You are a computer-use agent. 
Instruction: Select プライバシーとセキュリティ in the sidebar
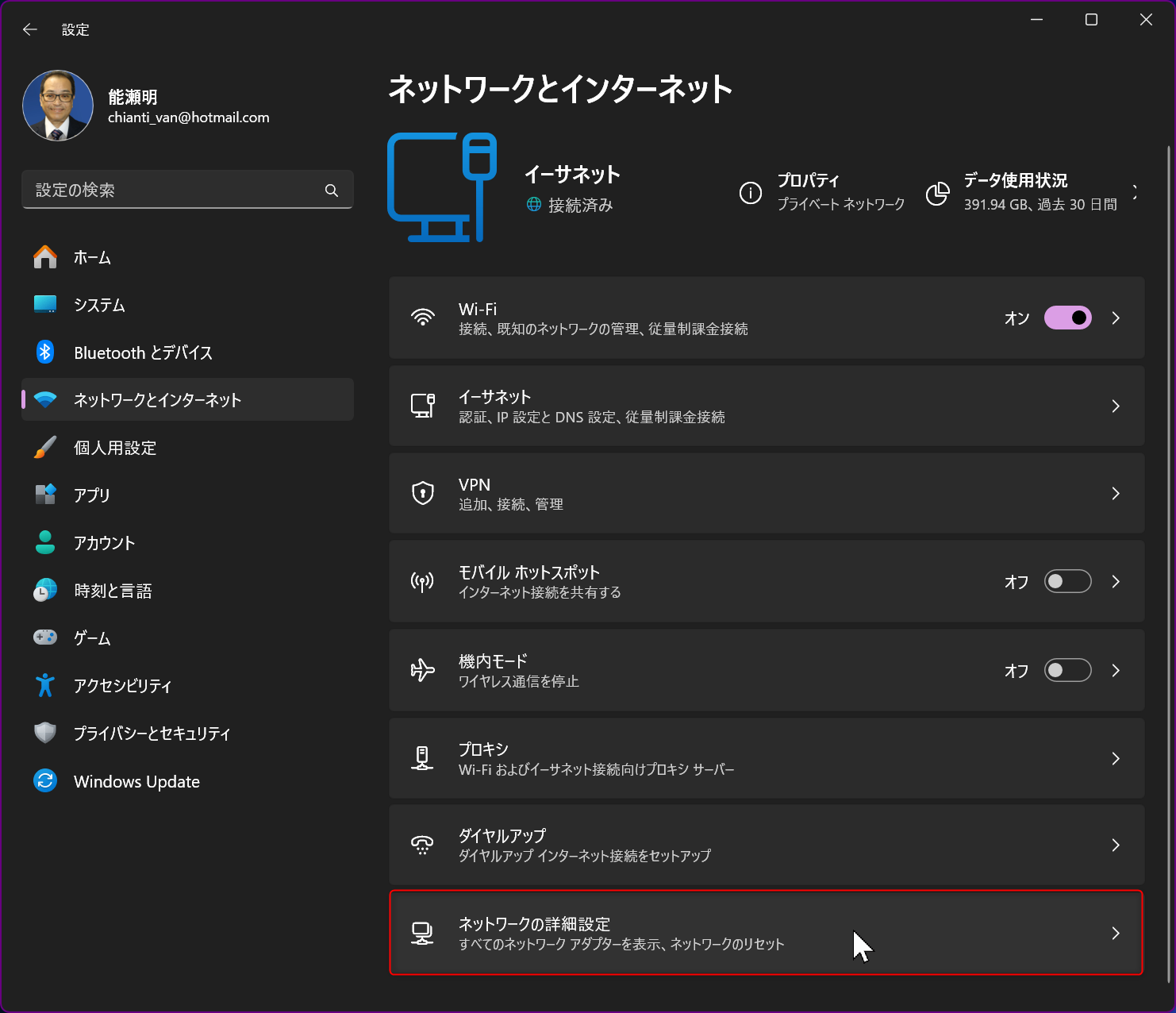click(x=187, y=734)
